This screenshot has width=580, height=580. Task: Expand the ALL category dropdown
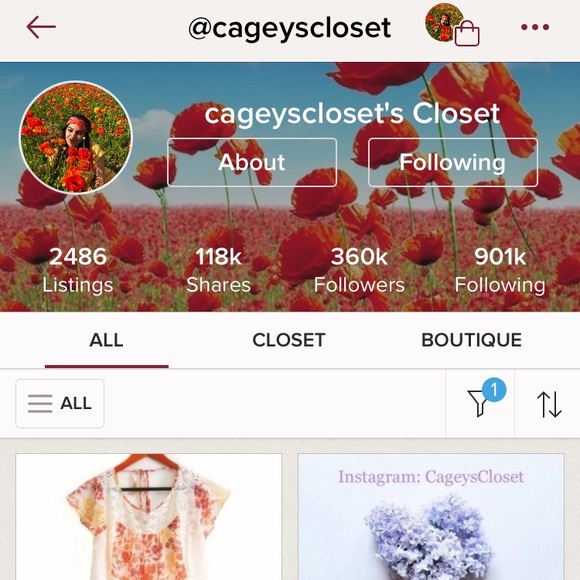[60, 404]
